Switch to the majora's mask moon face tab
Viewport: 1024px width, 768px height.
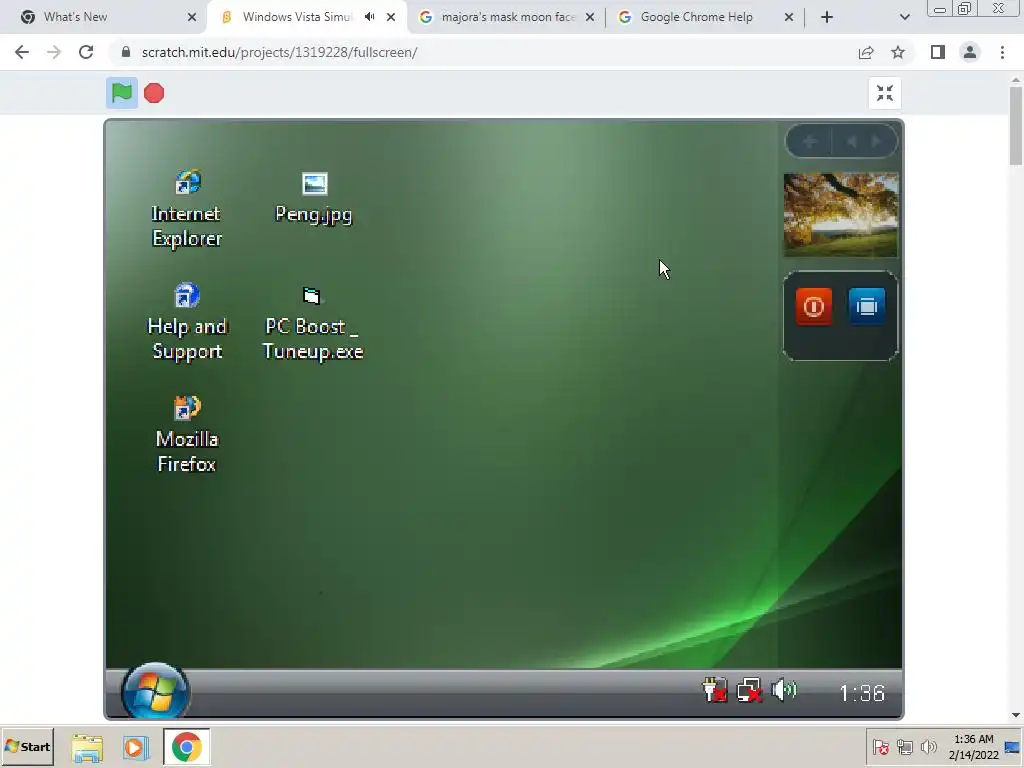coord(507,17)
